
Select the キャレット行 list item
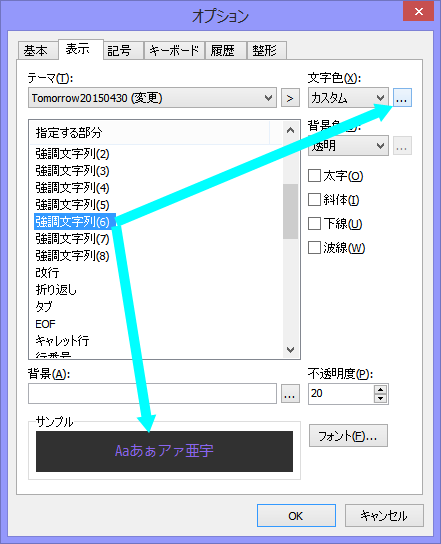tap(62, 341)
